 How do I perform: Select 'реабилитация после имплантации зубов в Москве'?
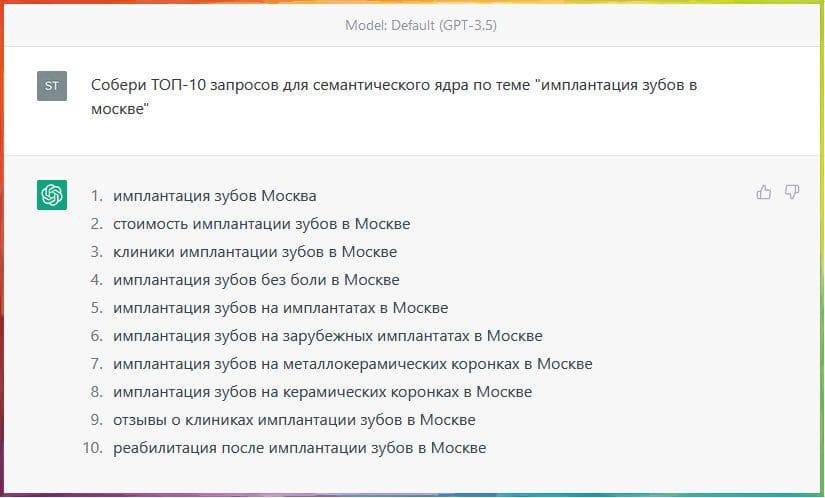[x=299, y=448]
